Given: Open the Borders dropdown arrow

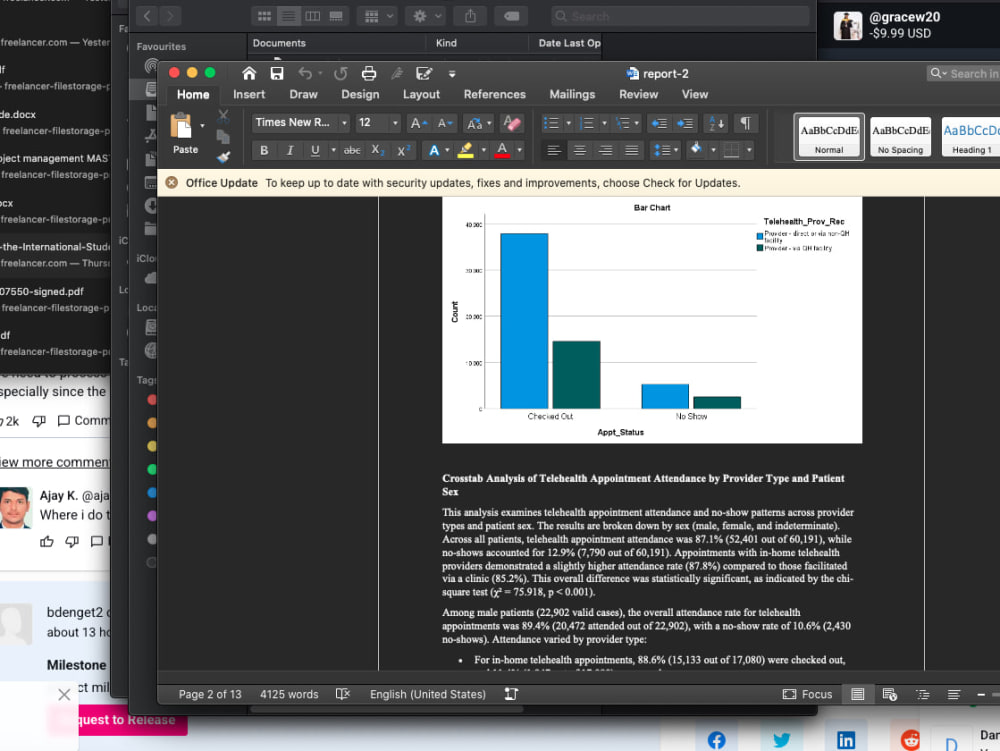Looking at the screenshot, I should point(749,150).
